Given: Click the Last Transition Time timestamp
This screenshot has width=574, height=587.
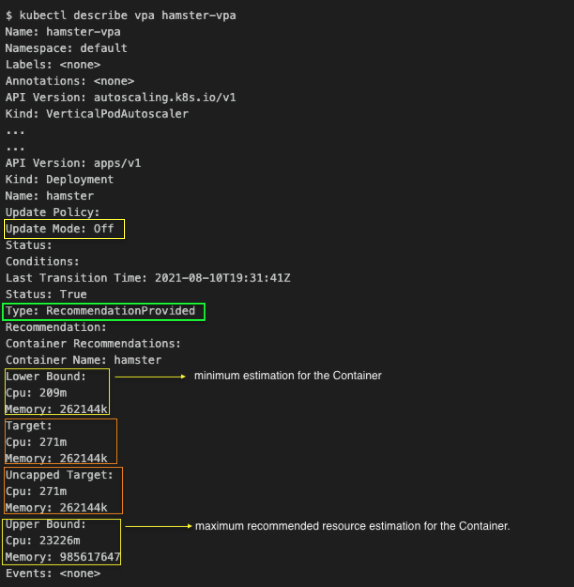Looking at the screenshot, I should (x=222, y=278).
